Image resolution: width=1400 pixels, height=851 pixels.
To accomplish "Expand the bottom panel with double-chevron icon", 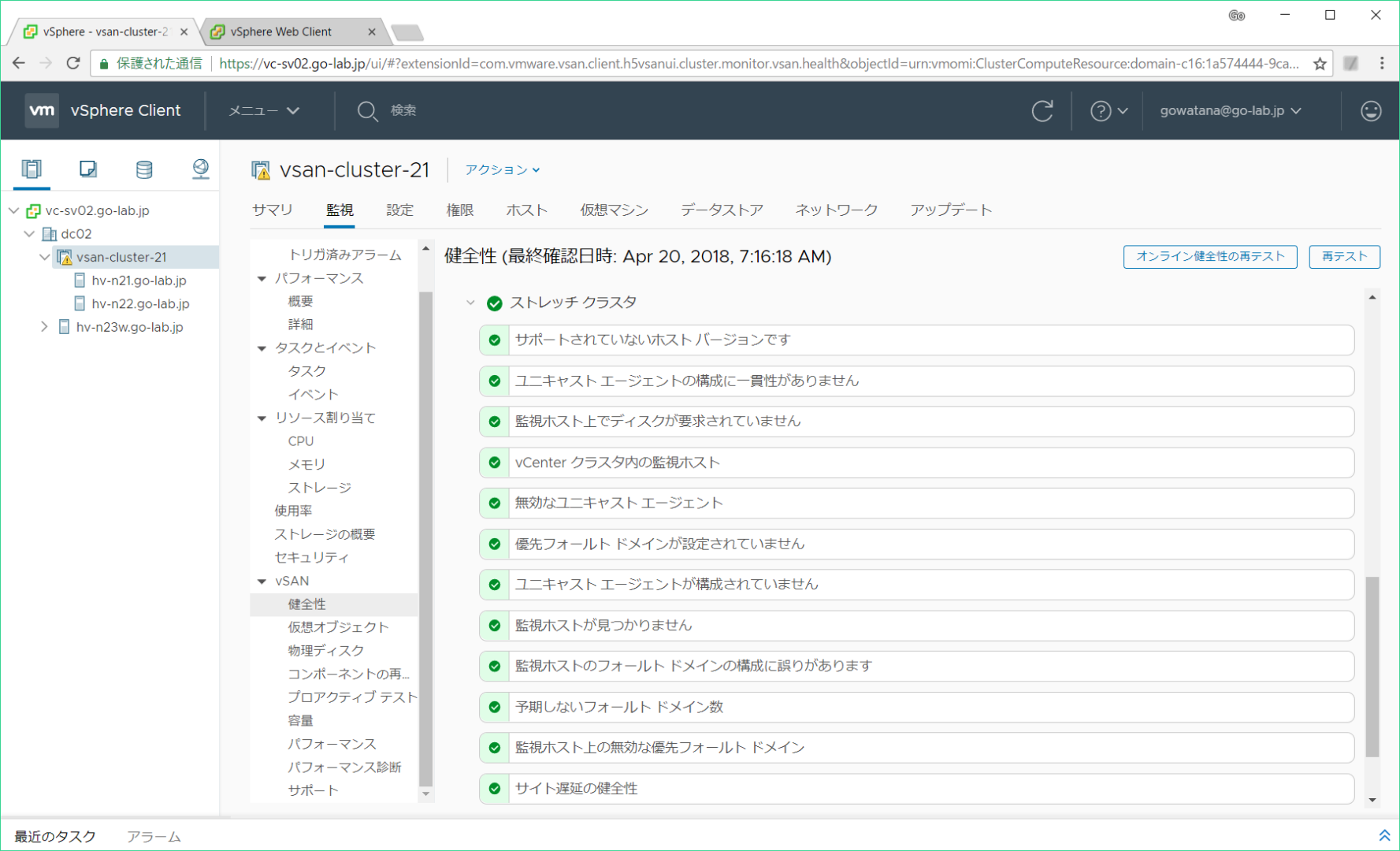I will pyautogui.click(x=1384, y=835).
